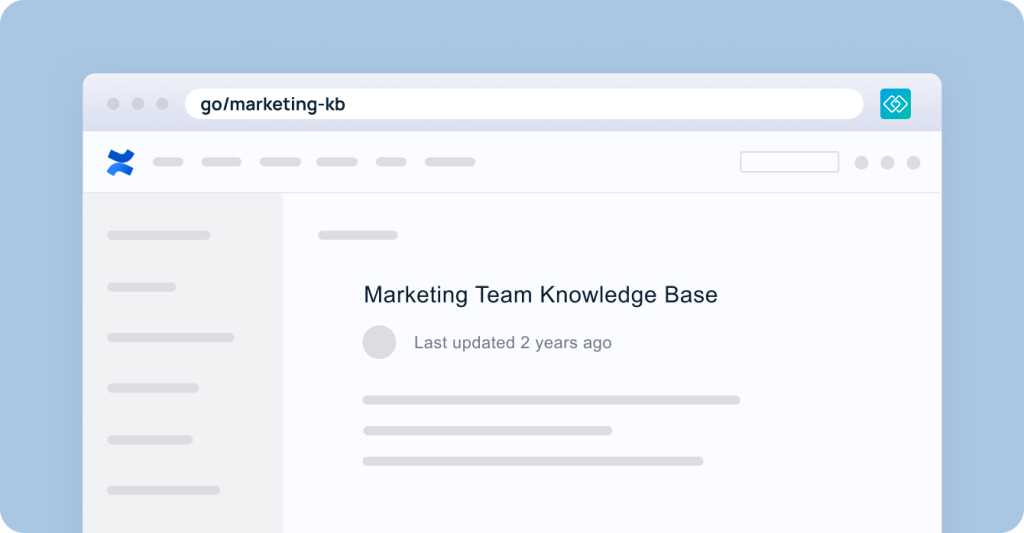
Task: Select the third header navigation item
Action: 280,162
